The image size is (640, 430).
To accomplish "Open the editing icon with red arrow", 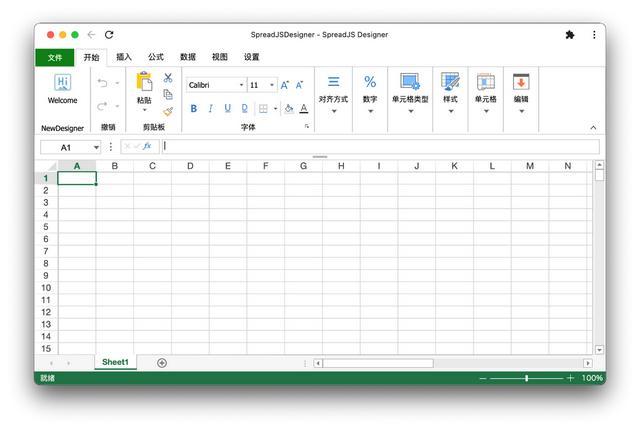I will click(521, 82).
